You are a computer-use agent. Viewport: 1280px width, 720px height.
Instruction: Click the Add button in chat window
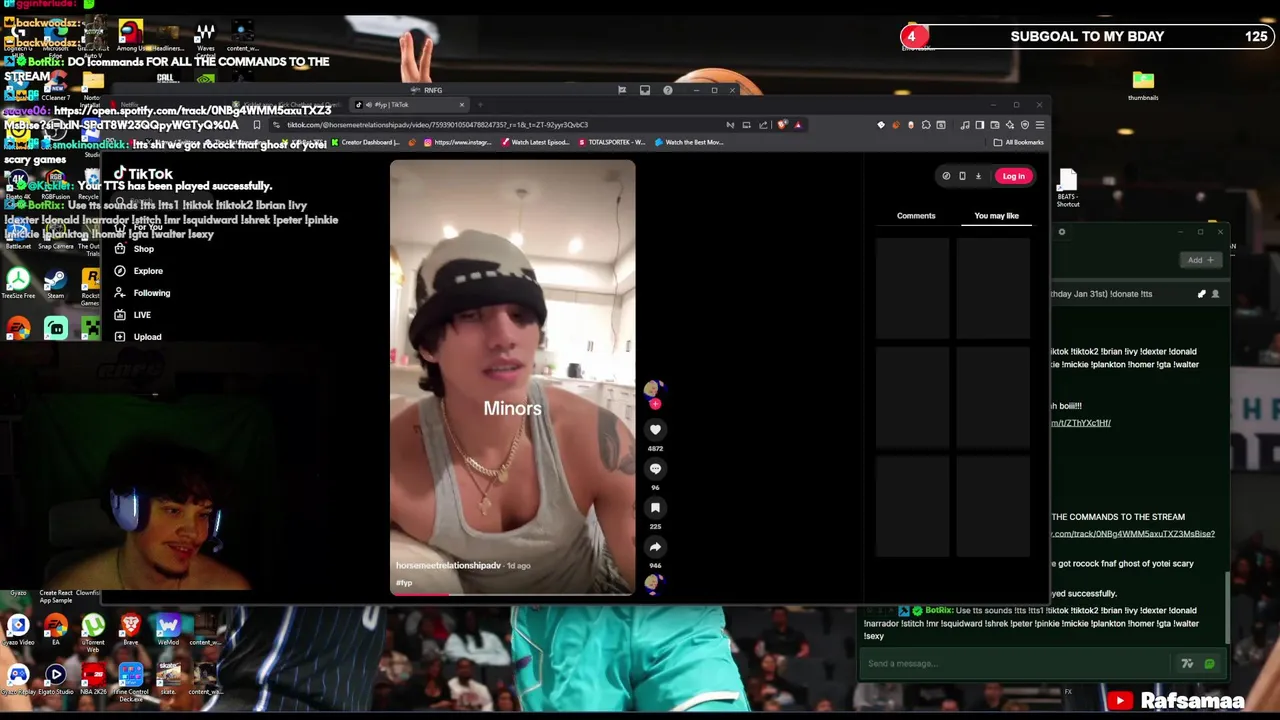tap(1200, 260)
